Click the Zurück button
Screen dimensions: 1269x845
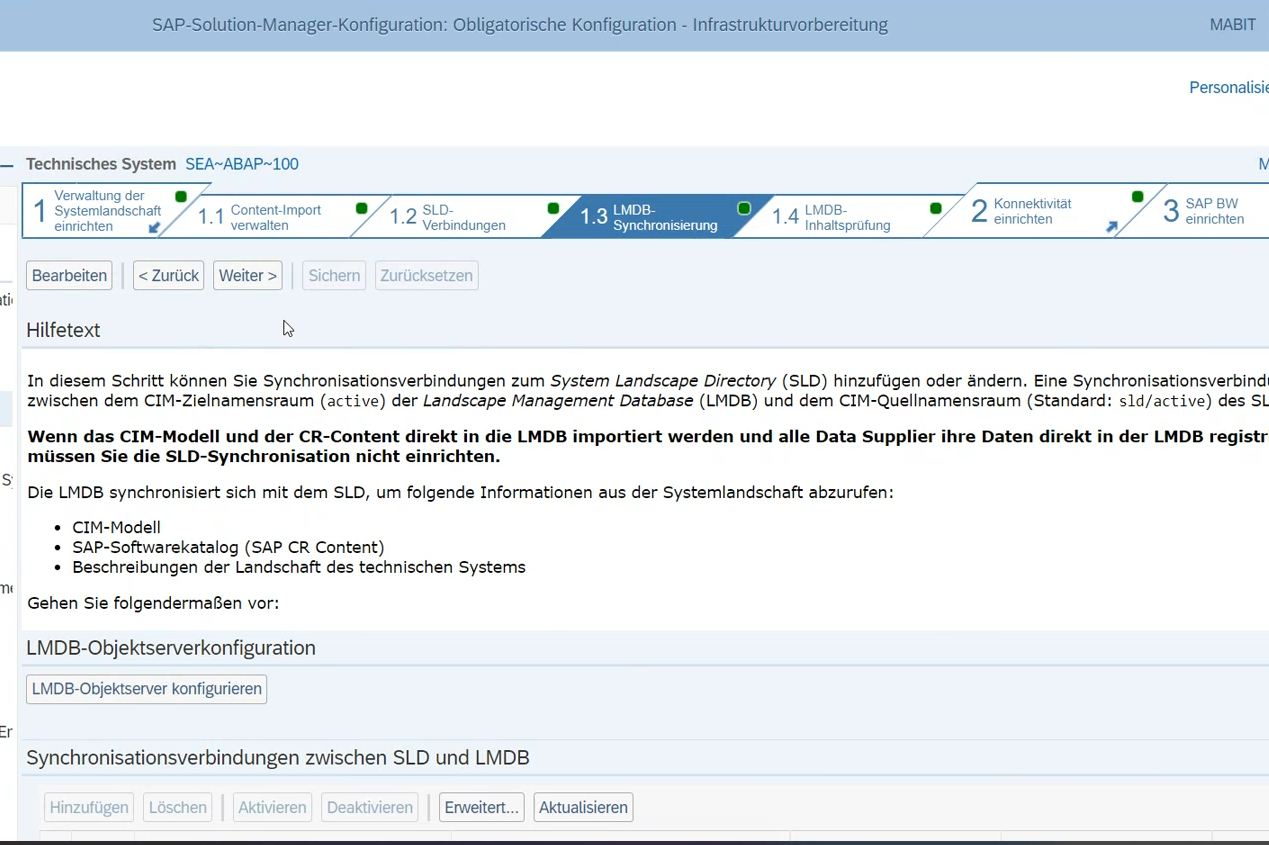click(168, 276)
